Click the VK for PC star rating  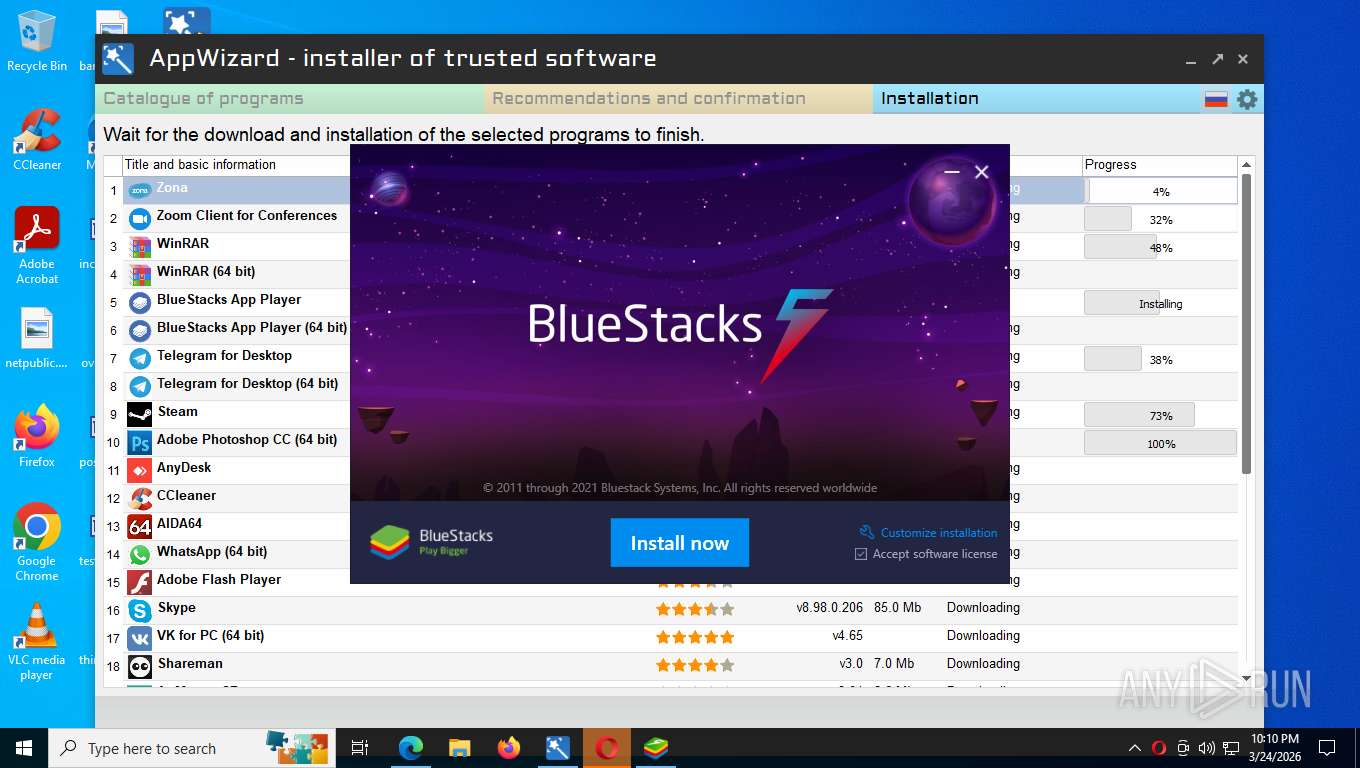[x=695, y=637]
